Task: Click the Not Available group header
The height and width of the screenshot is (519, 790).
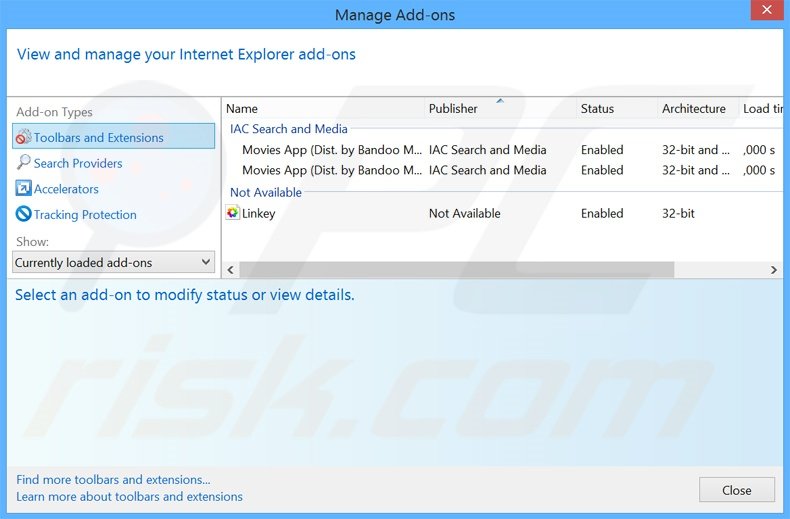Action: pos(266,192)
